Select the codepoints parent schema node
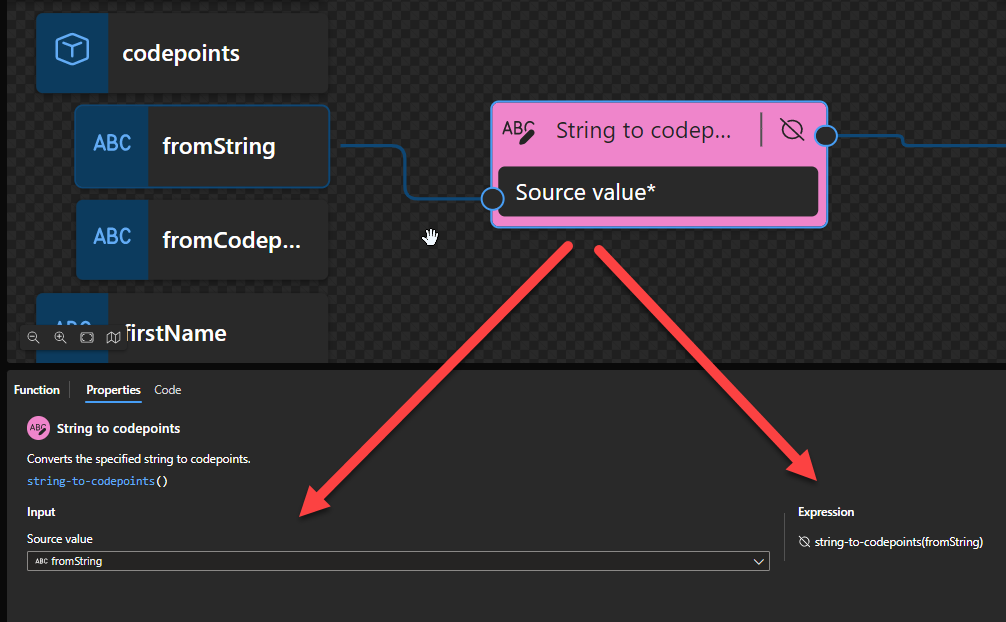The height and width of the screenshot is (622, 1006). [x=180, y=53]
